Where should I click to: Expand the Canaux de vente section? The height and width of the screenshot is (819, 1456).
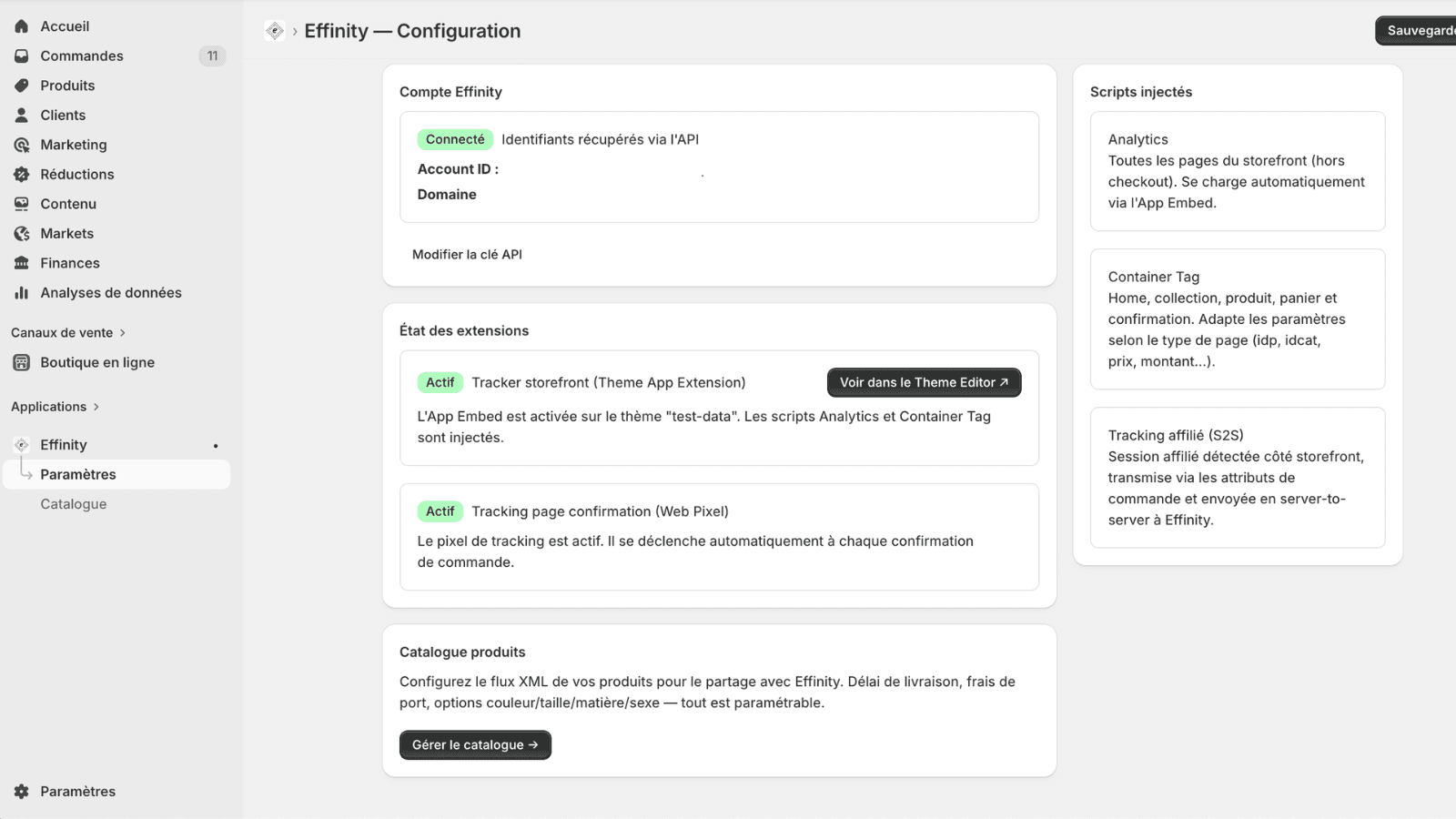point(68,333)
